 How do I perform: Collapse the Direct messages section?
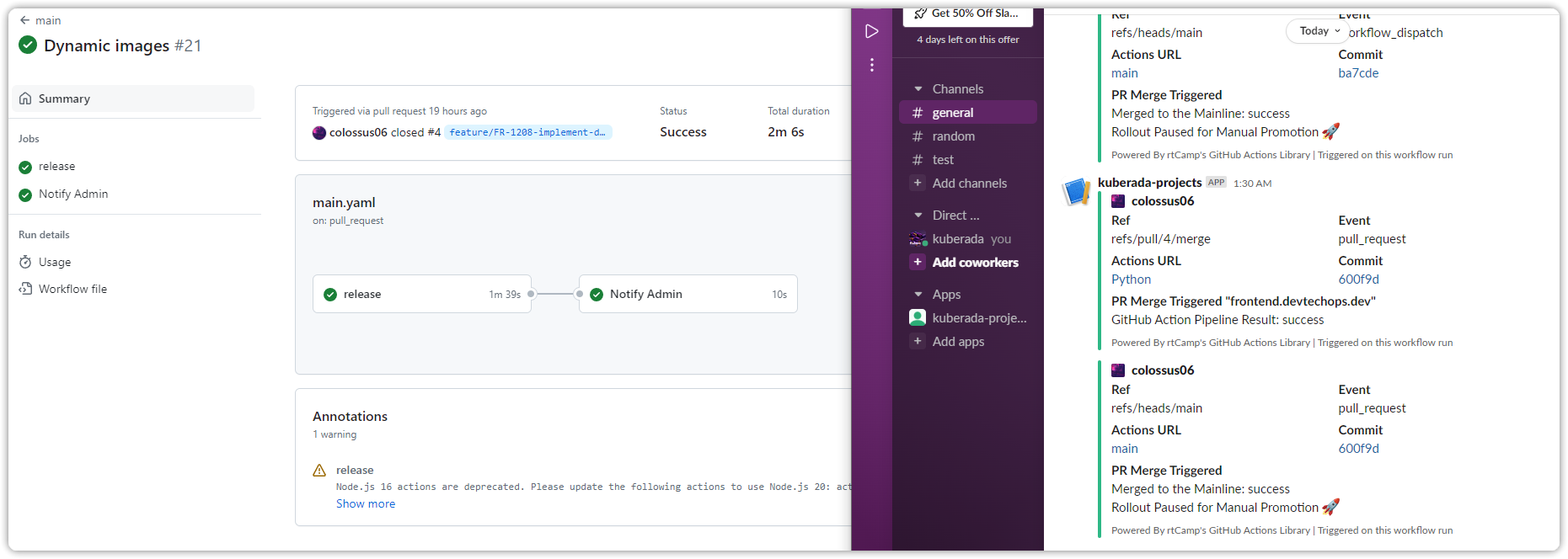click(x=918, y=216)
